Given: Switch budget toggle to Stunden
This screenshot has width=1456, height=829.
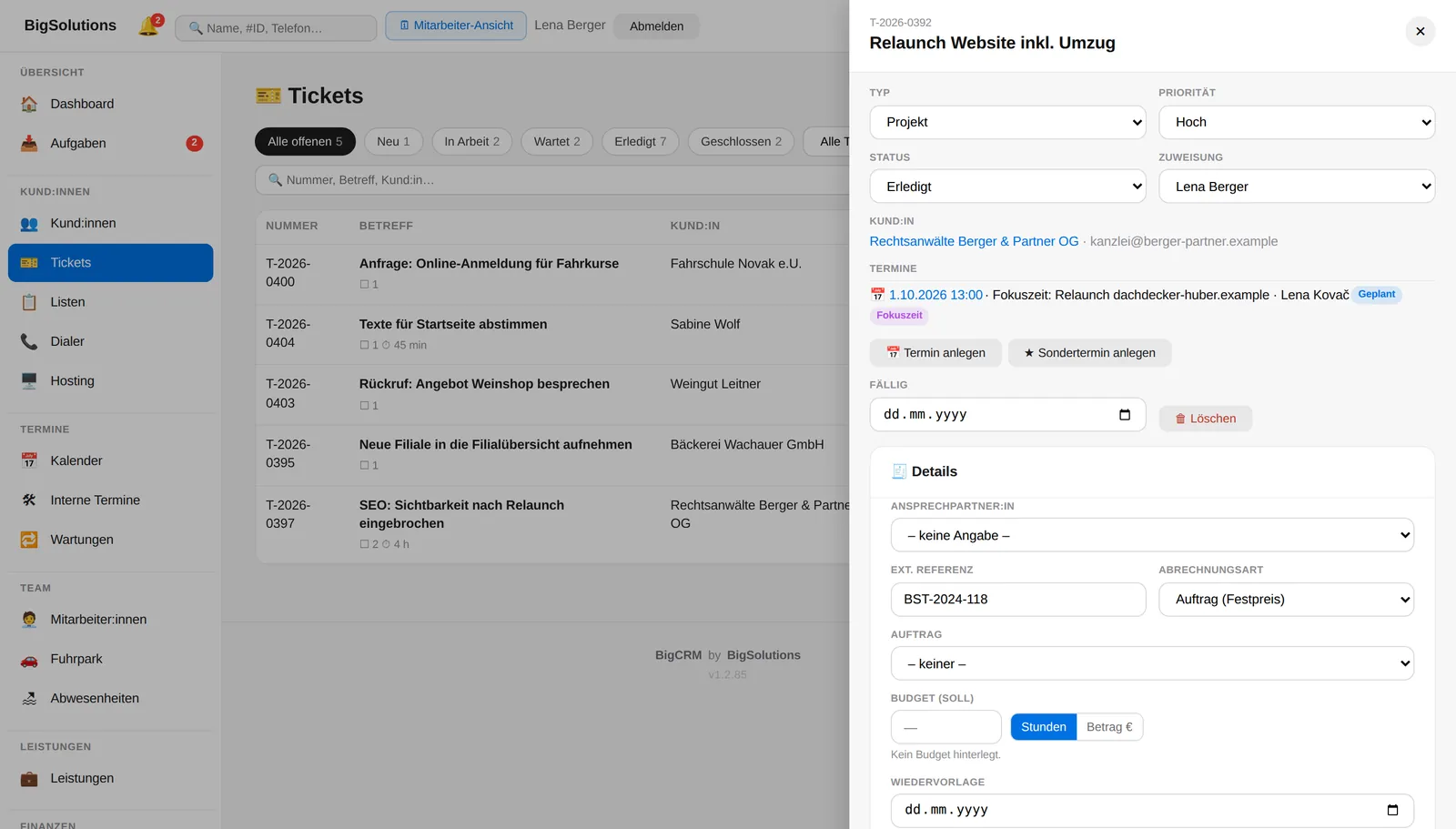Looking at the screenshot, I should click(x=1044, y=727).
